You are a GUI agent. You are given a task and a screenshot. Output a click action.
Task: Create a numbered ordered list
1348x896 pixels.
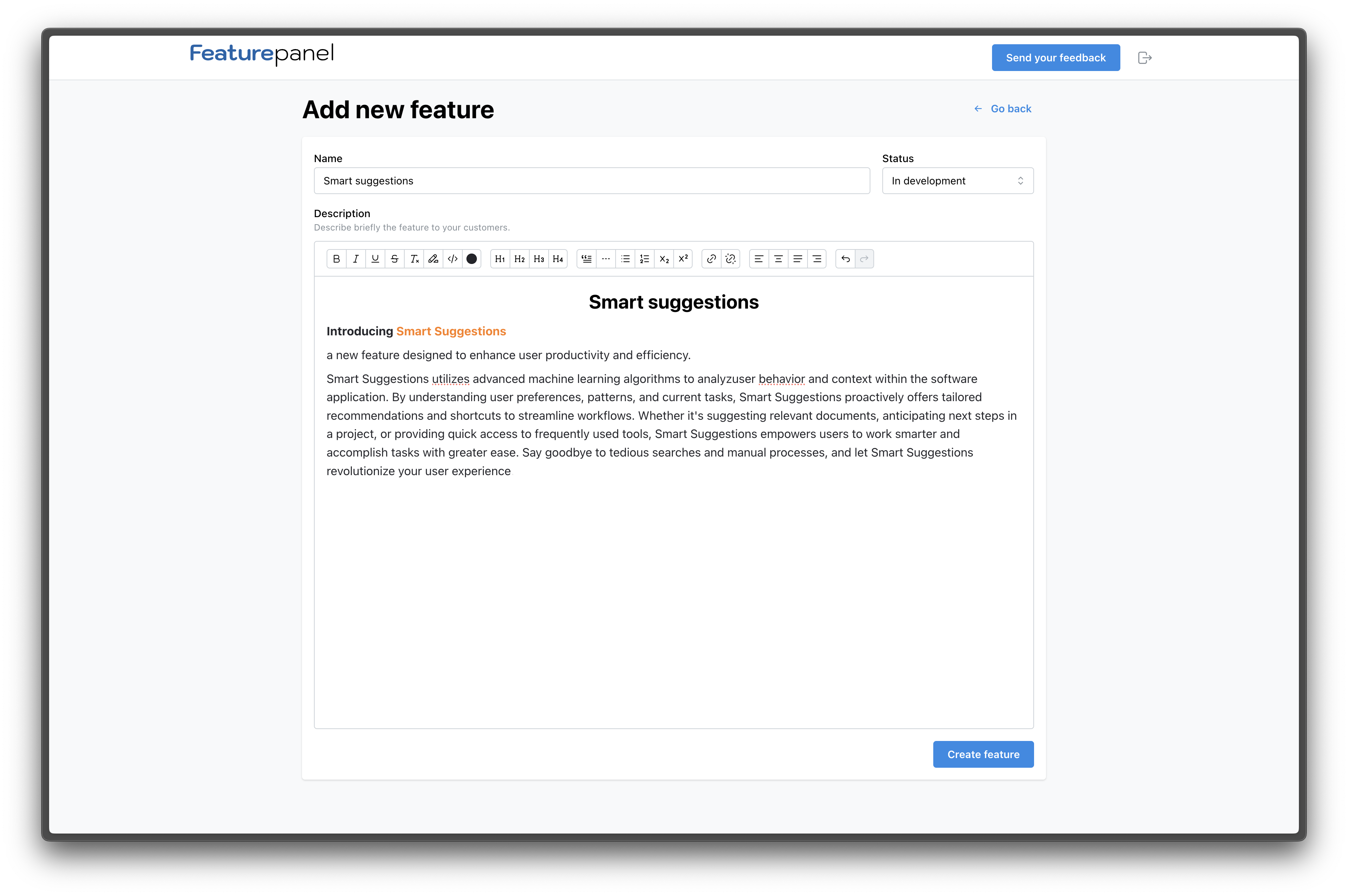click(x=644, y=259)
